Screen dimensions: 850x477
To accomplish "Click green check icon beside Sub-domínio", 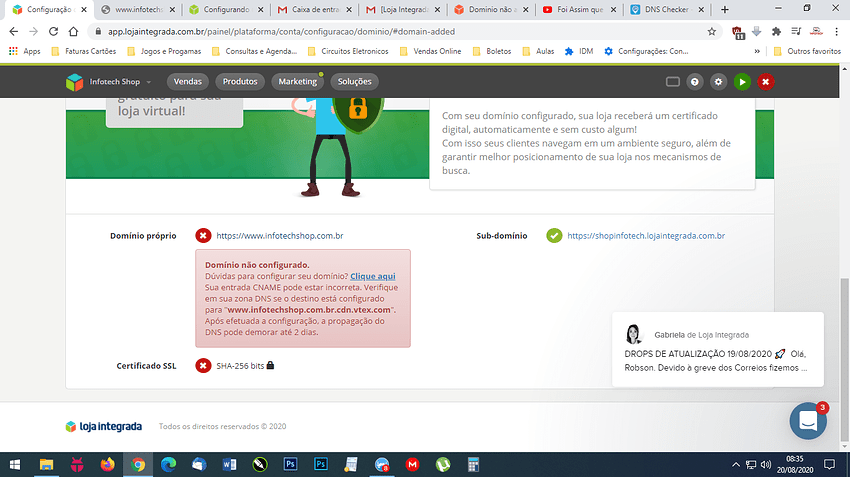I will [554, 236].
